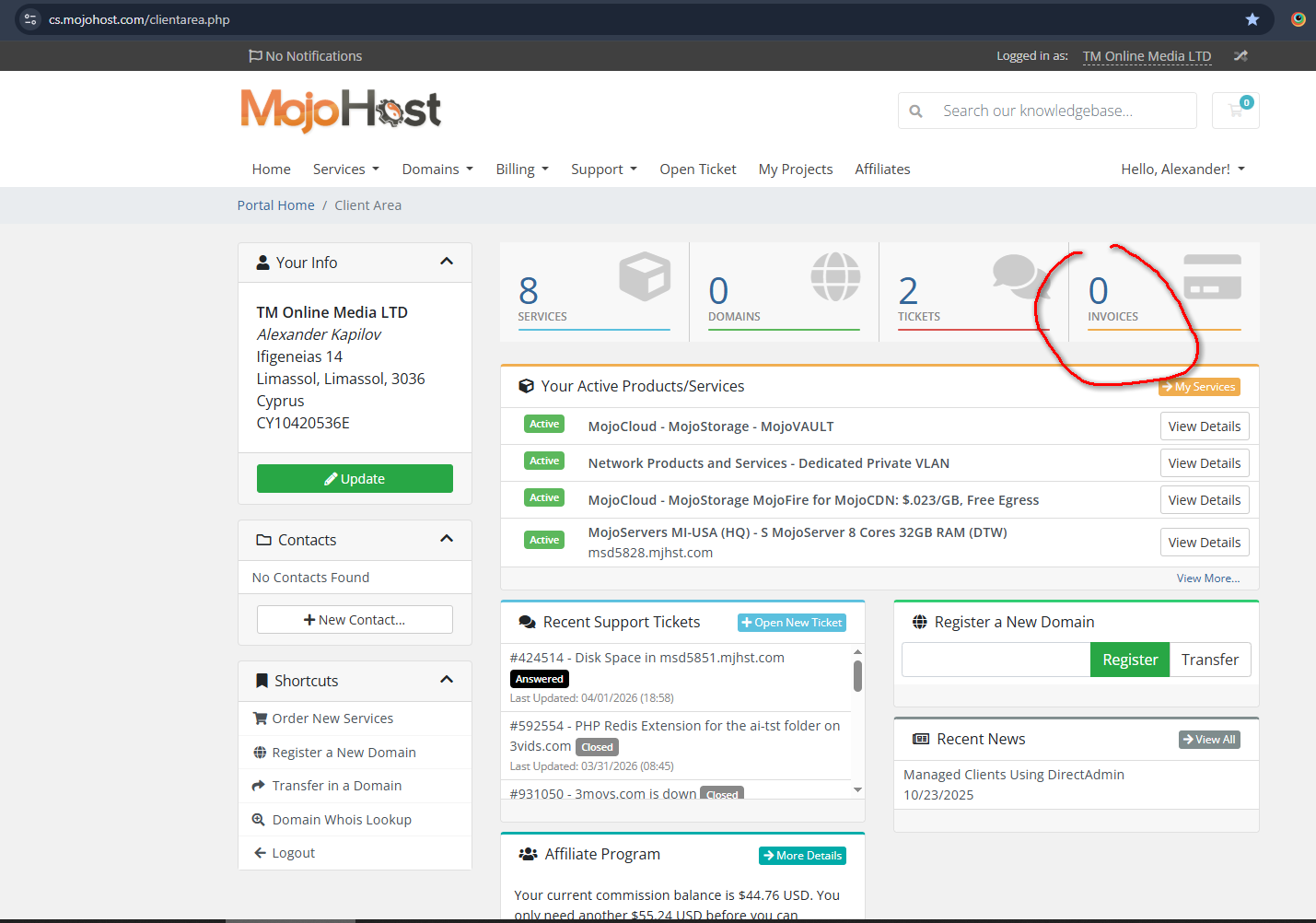1316x923 pixels.
Task: Open the Hello, Alexander! account dropdown
Action: click(x=1183, y=169)
